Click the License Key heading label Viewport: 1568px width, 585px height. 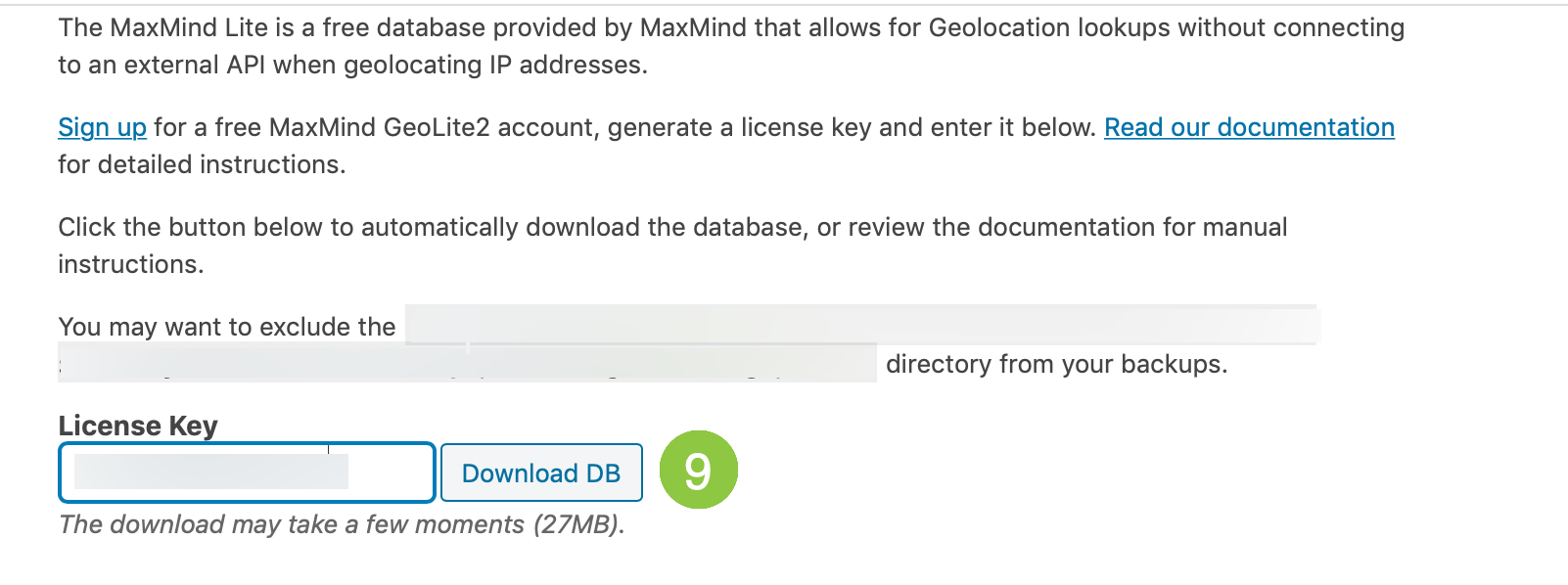point(138,426)
